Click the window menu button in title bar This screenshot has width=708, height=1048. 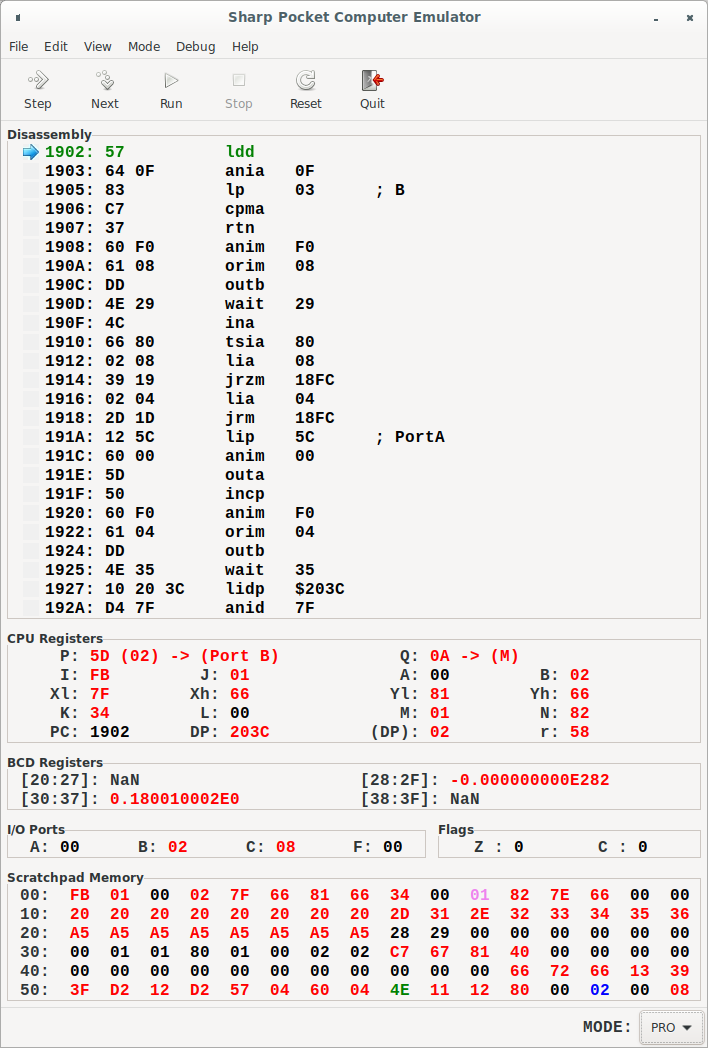coord(17,17)
